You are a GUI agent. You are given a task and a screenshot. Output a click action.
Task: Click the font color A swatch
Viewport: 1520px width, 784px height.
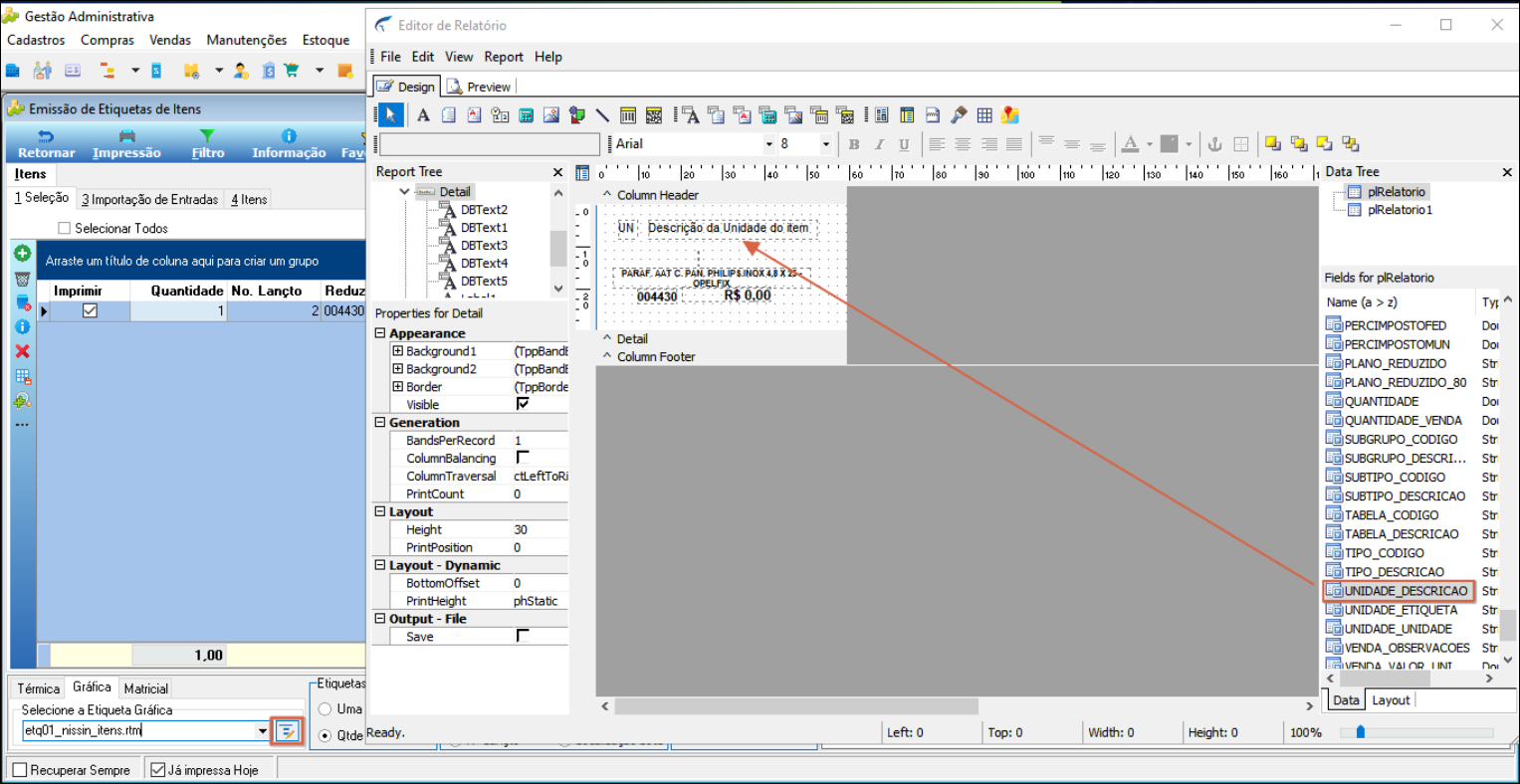[1130, 144]
